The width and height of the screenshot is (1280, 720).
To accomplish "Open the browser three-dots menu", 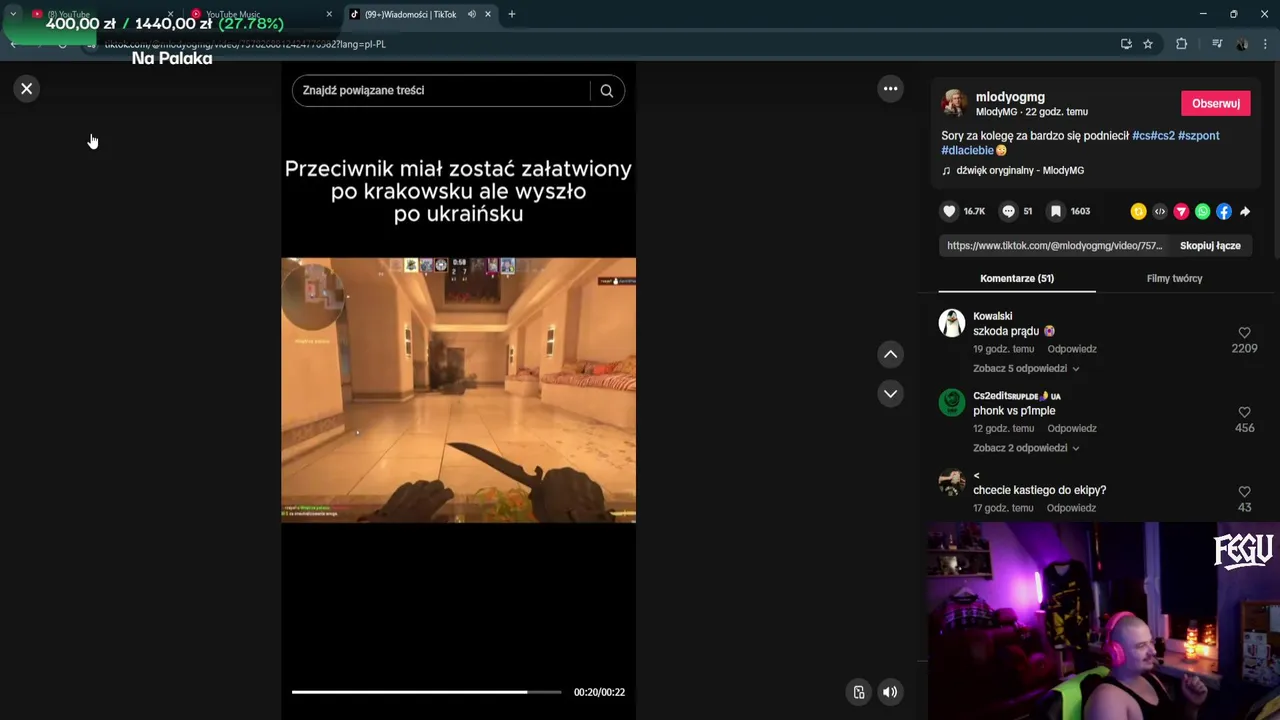I will [1265, 44].
